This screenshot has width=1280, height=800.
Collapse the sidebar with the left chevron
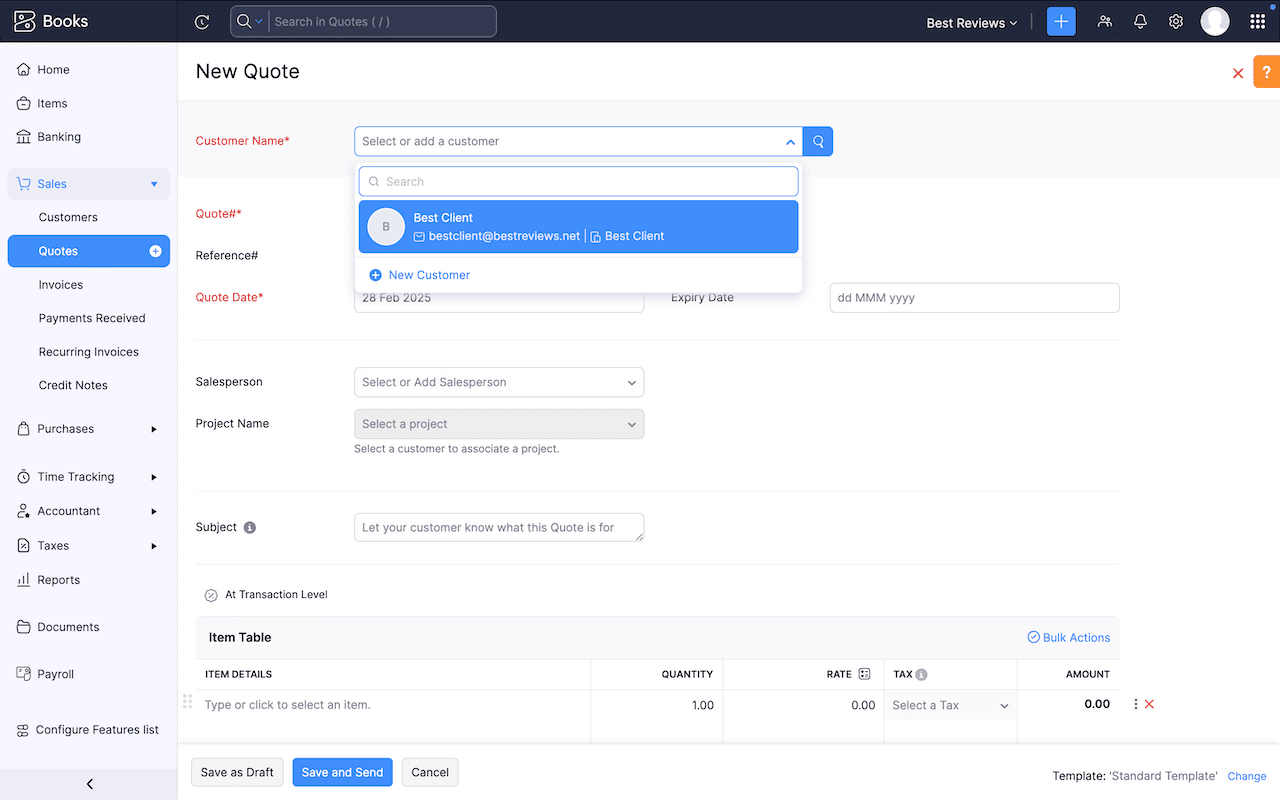[89, 784]
